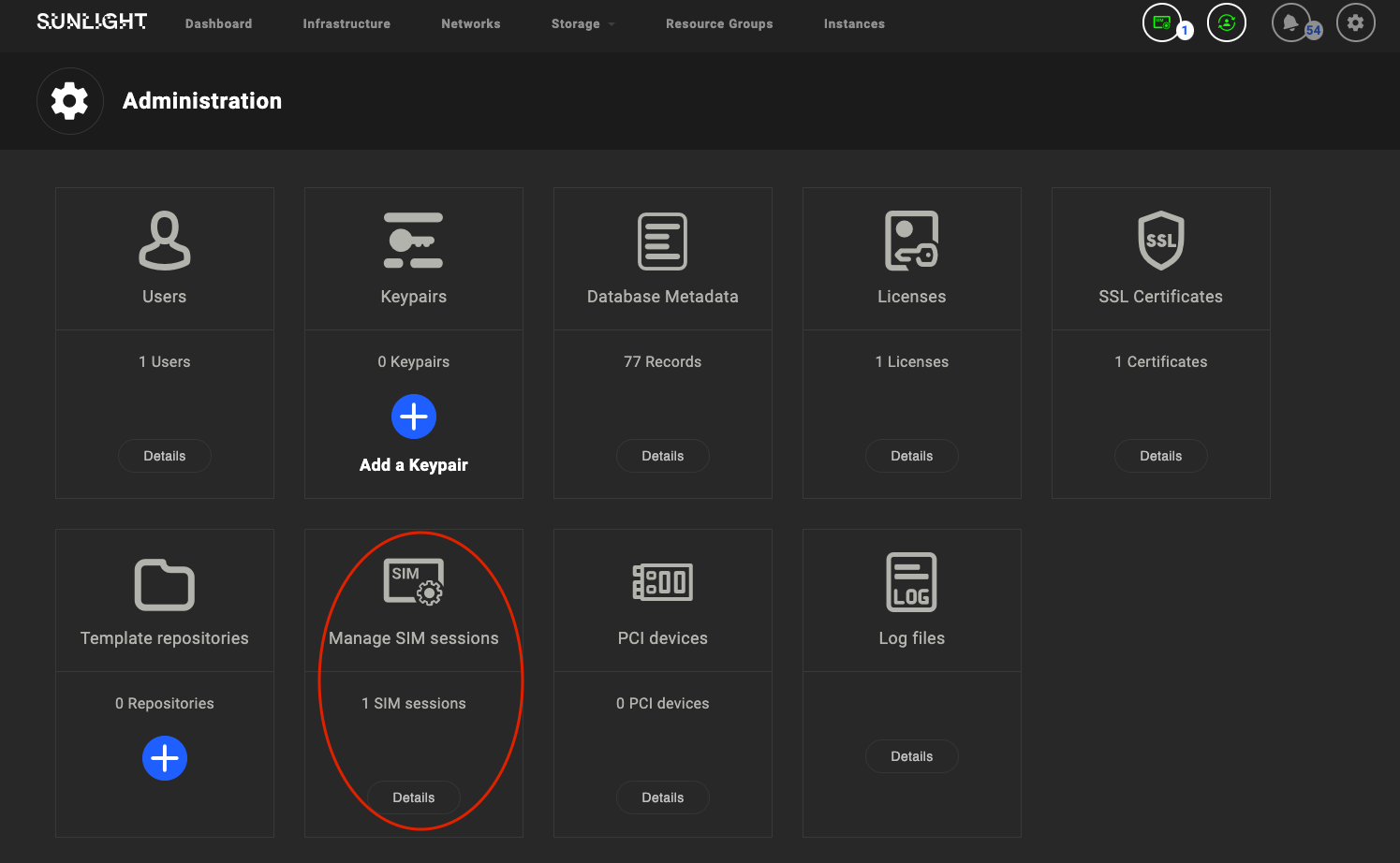Viewport: 1400px width, 863px height.
Task: Open Details for Users
Action: 165,456
